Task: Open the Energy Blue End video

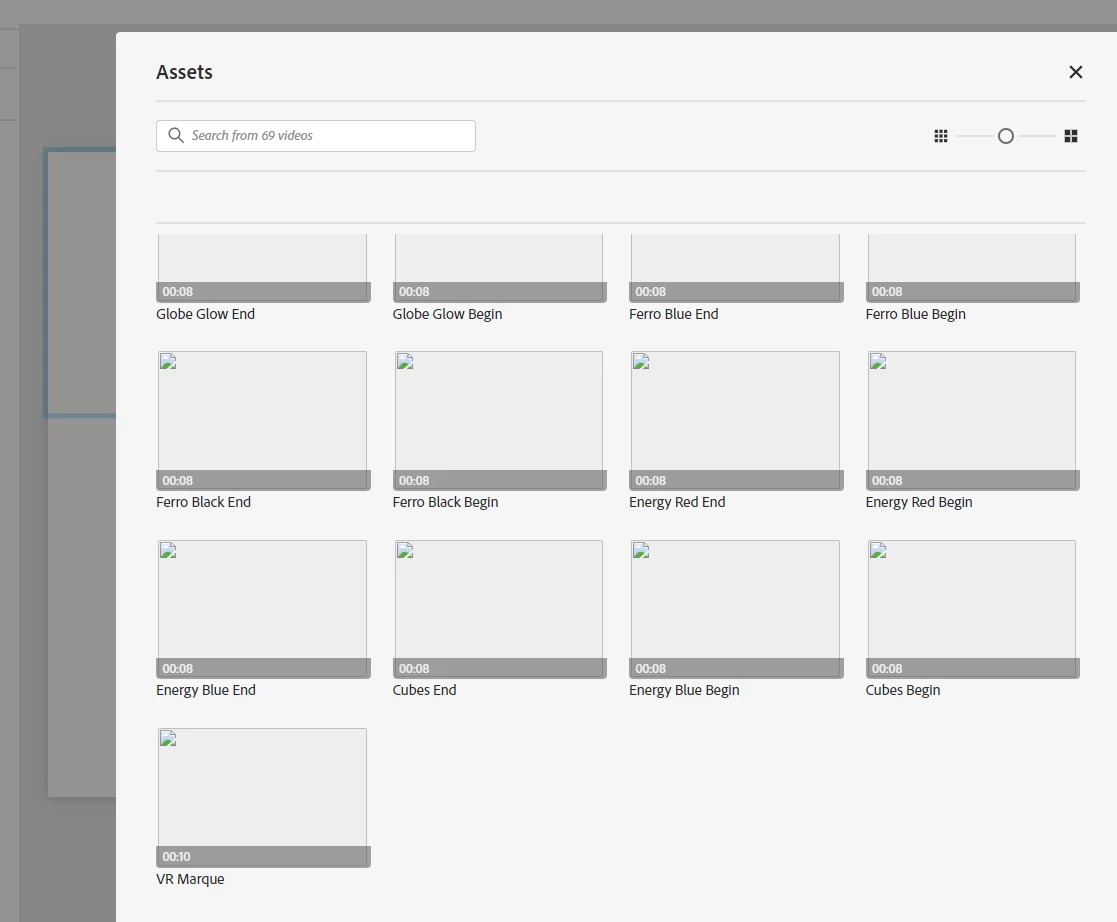Action: coord(263,608)
